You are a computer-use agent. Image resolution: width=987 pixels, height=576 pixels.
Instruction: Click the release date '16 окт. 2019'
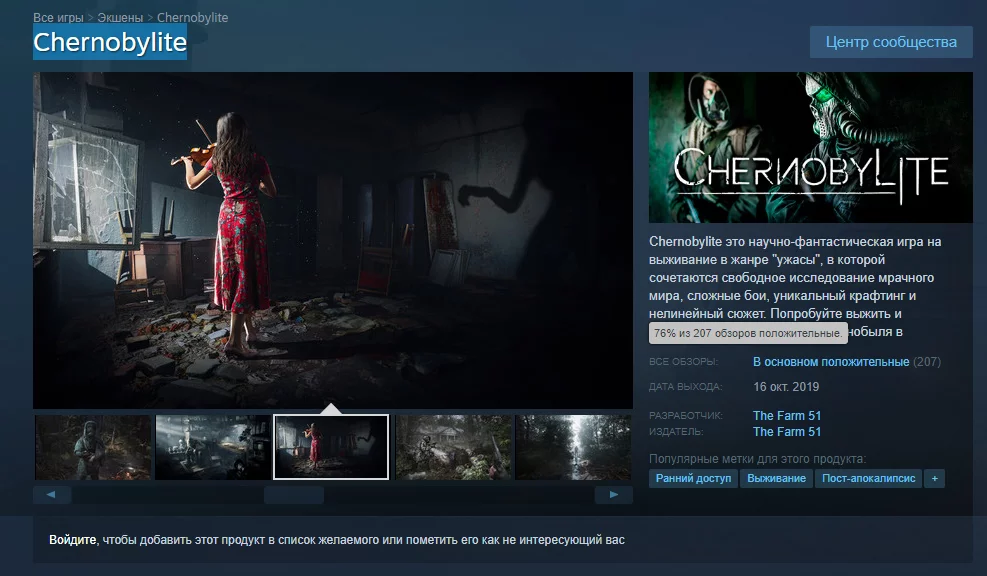786,387
